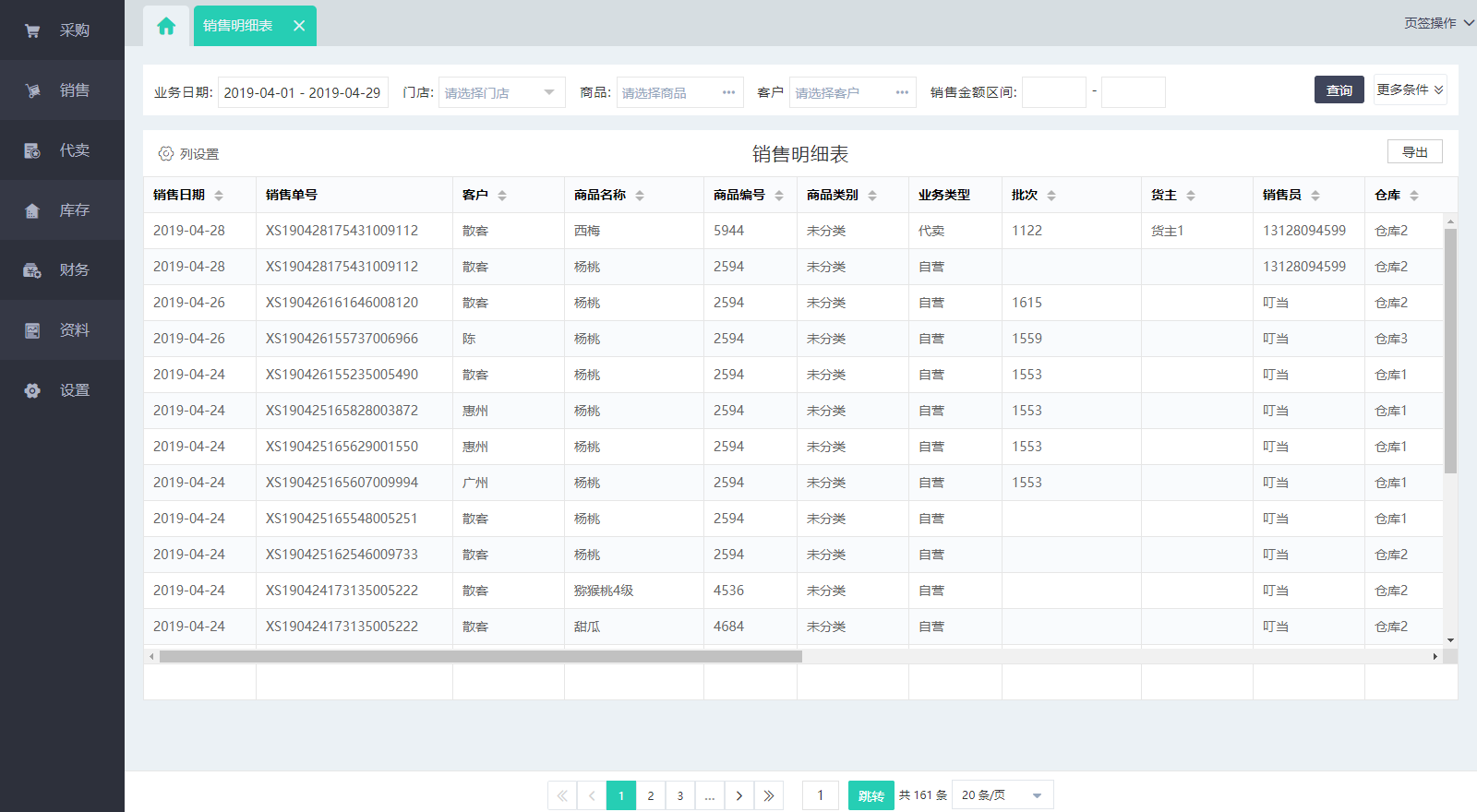This screenshot has height=812, width=1477.
Task: Click 货主1 owner cell
Action: pos(1168,231)
